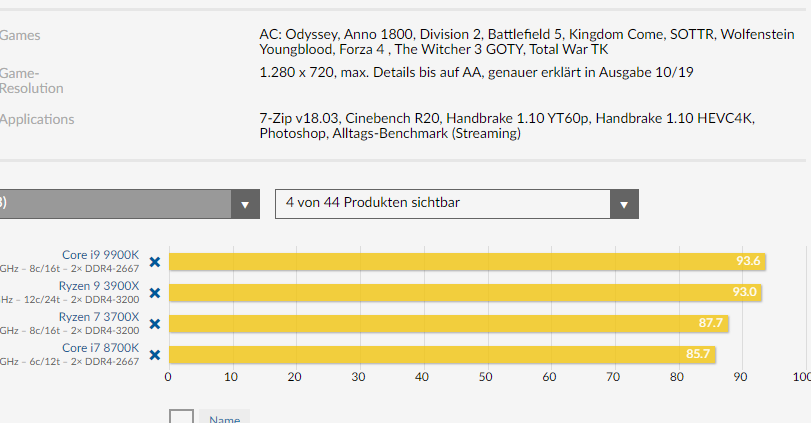The image size is (811, 423).
Task: Open the Ryzen 7 3700X product link
Action: [99, 317]
